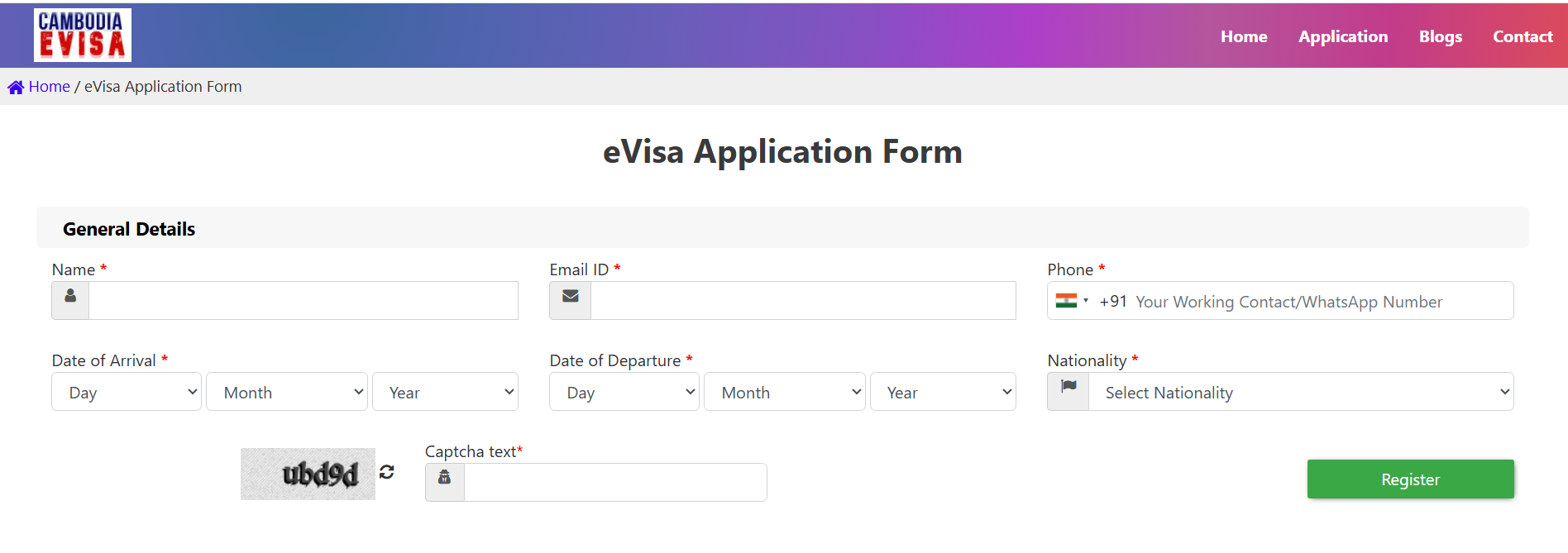Open the Select Nationality dropdown

point(1300,392)
